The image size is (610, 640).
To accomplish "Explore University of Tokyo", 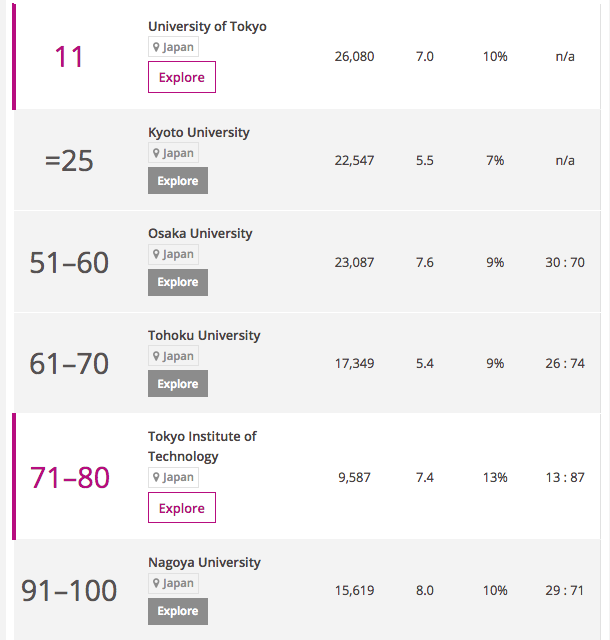I will coord(182,77).
